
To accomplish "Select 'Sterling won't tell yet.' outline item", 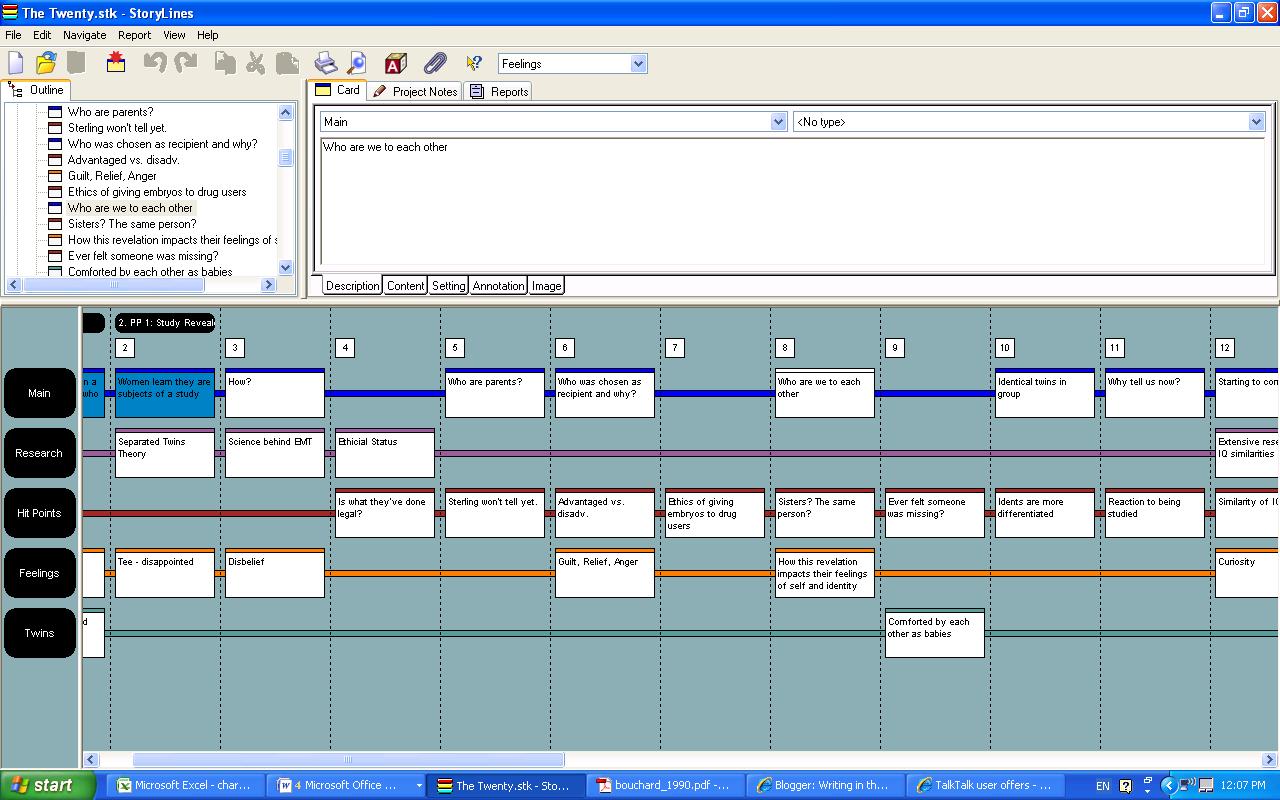I will (117, 128).
